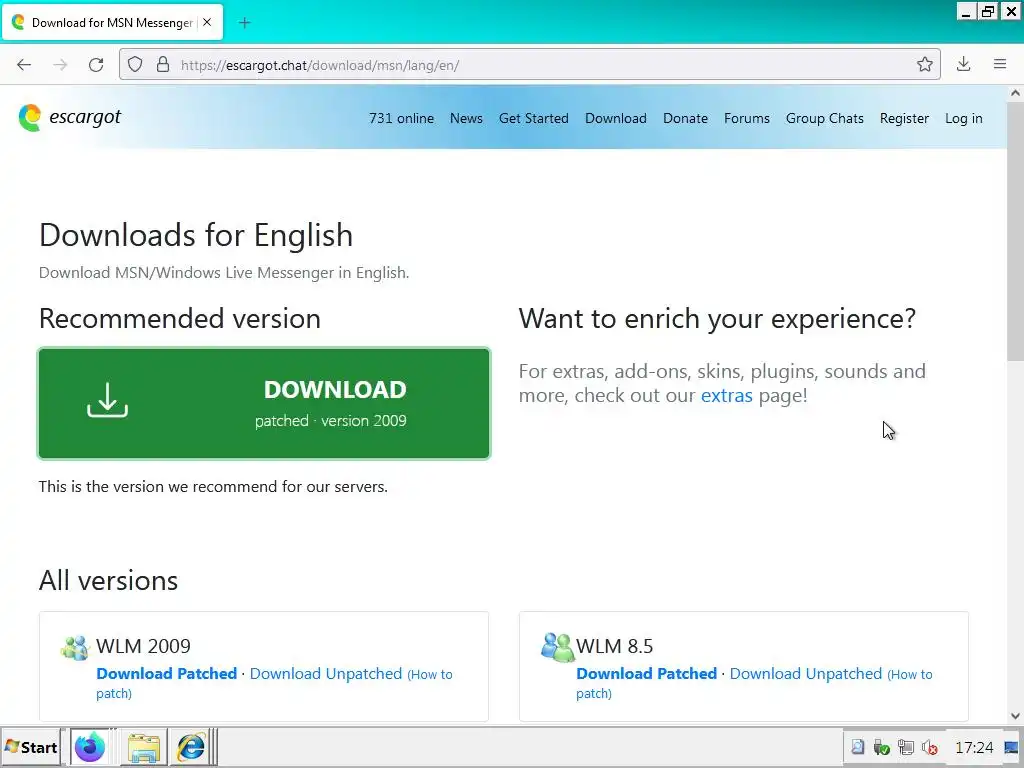The height and width of the screenshot is (768, 1024).
Task: Click the 731 online counter
Action: [x=401, y=118]
